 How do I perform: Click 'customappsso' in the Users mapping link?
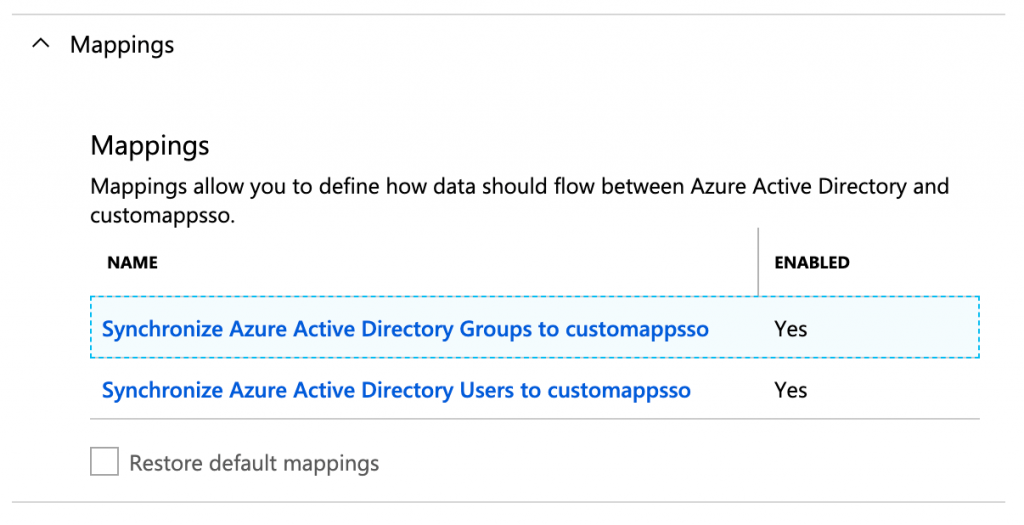[618, 391]
